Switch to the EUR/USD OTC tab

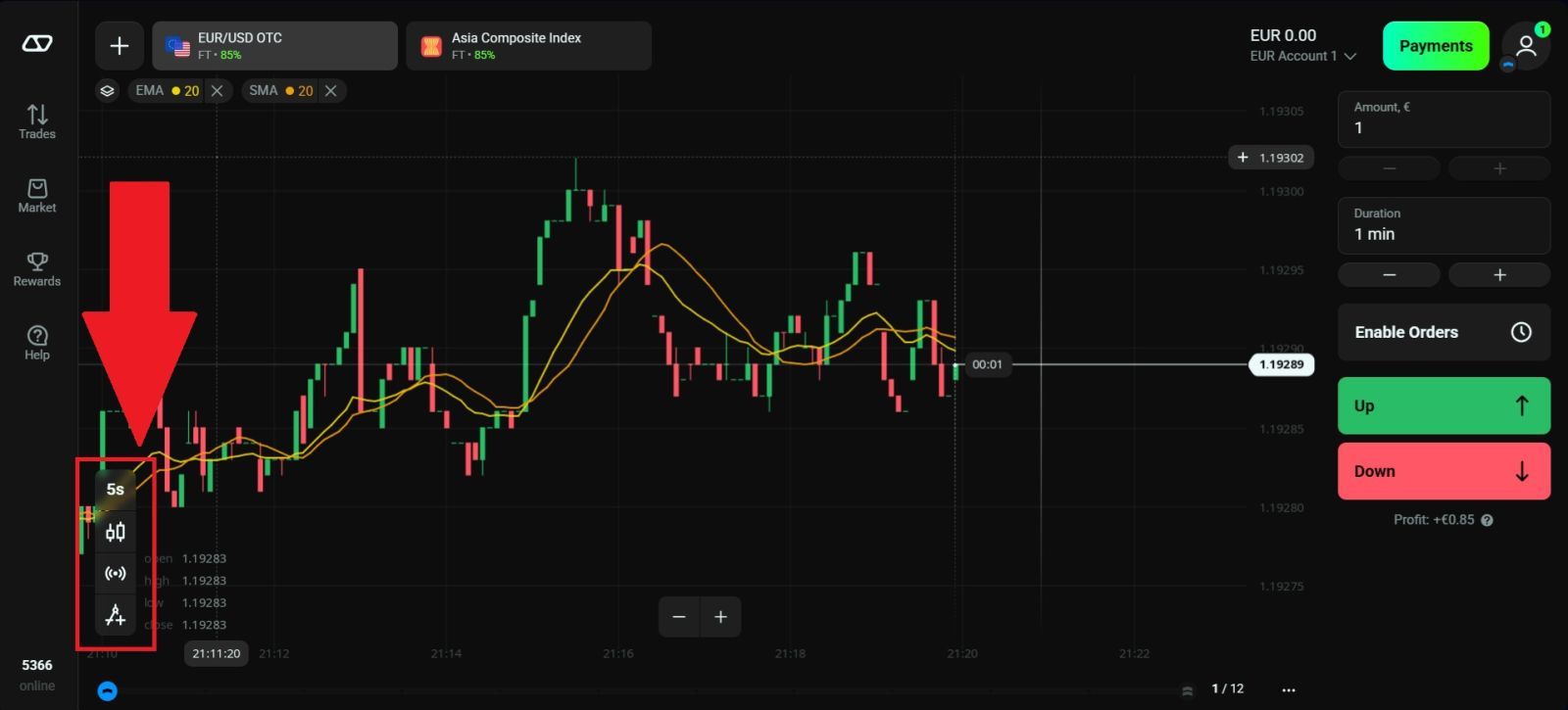[274, 46]
